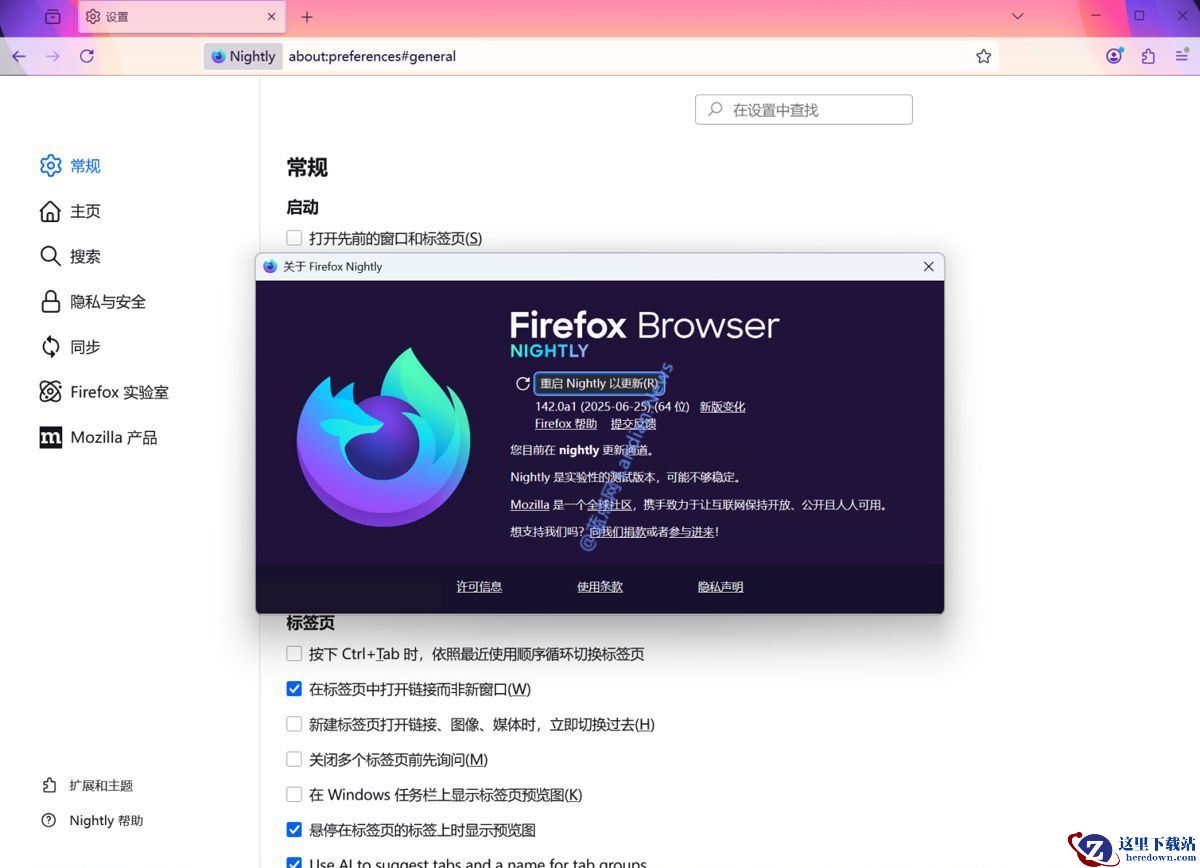This screenshot has width=1200, height=868.
Task: Enable 关闭多个标签页前先询问 checkbox
Action: point(294,760)
